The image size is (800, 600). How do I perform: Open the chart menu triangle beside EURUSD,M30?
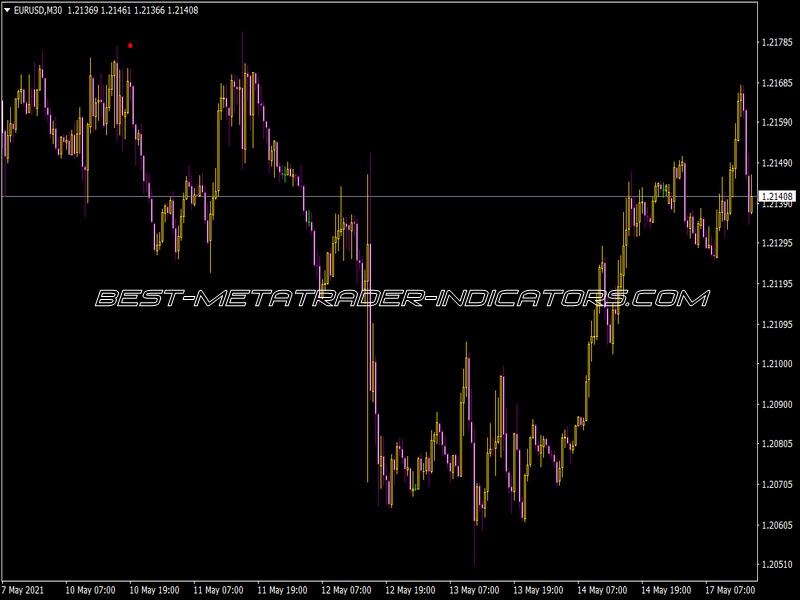pyautogui.click(x=7, y=10)
